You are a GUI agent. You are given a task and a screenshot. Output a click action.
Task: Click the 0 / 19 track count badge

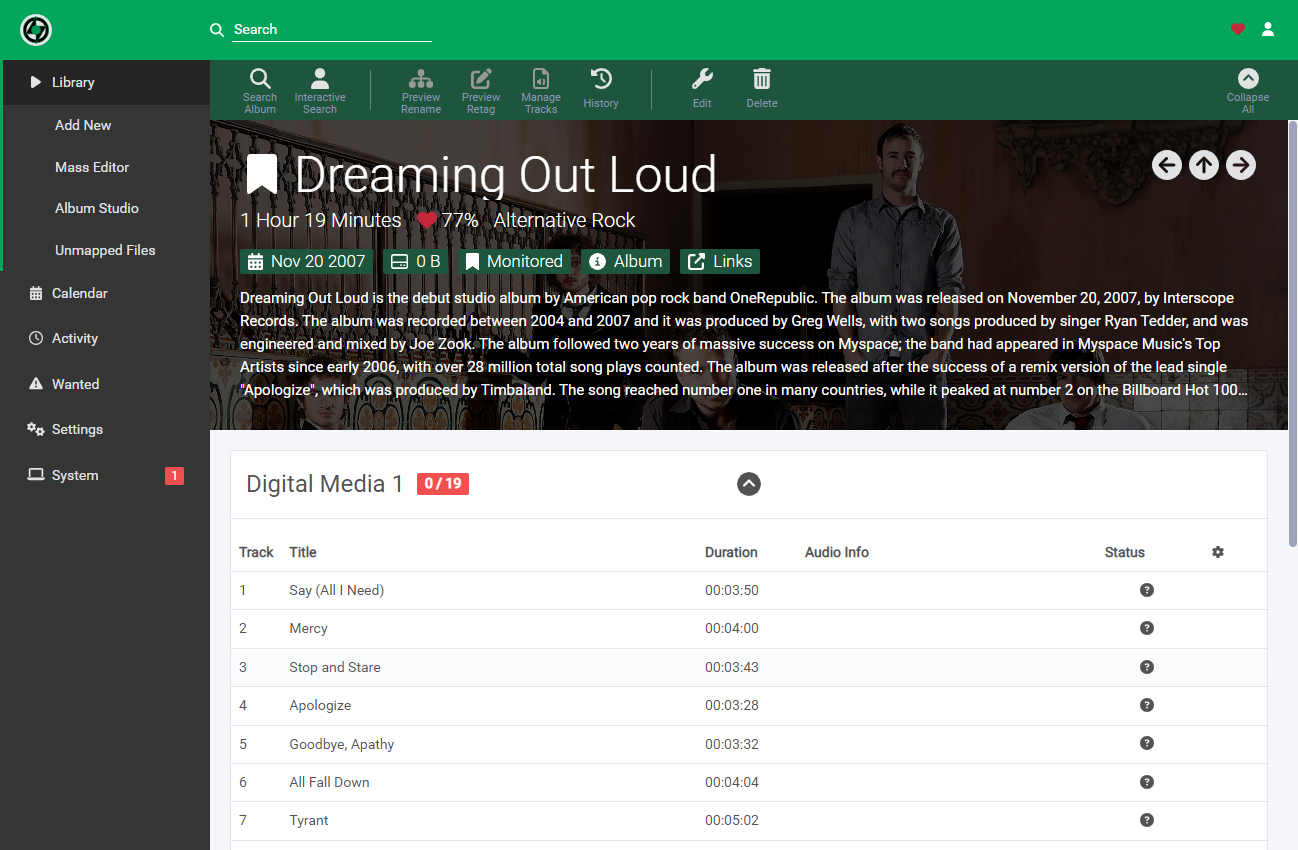pos(443,484)
